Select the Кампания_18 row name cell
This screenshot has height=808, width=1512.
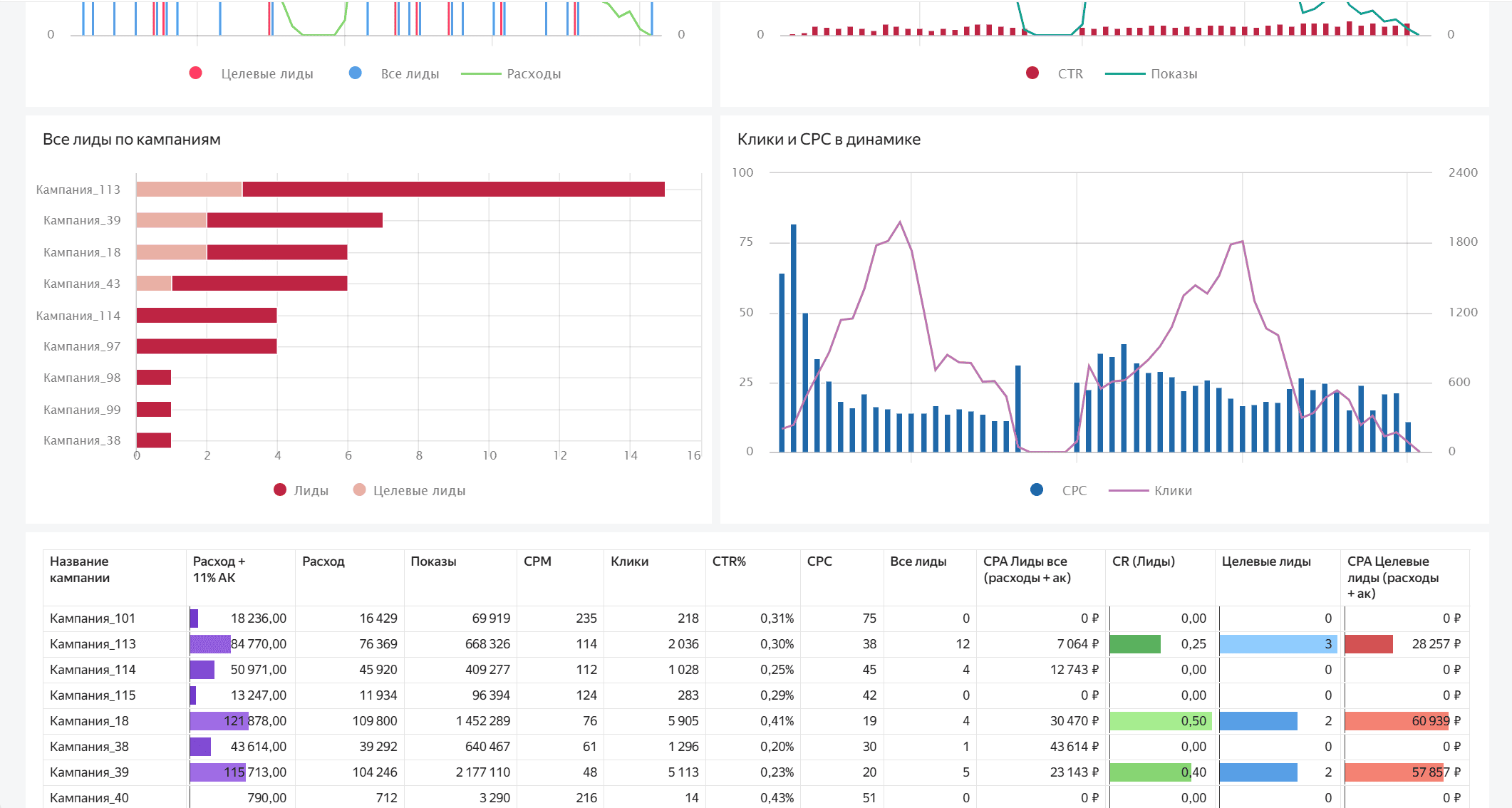point(89,721)
